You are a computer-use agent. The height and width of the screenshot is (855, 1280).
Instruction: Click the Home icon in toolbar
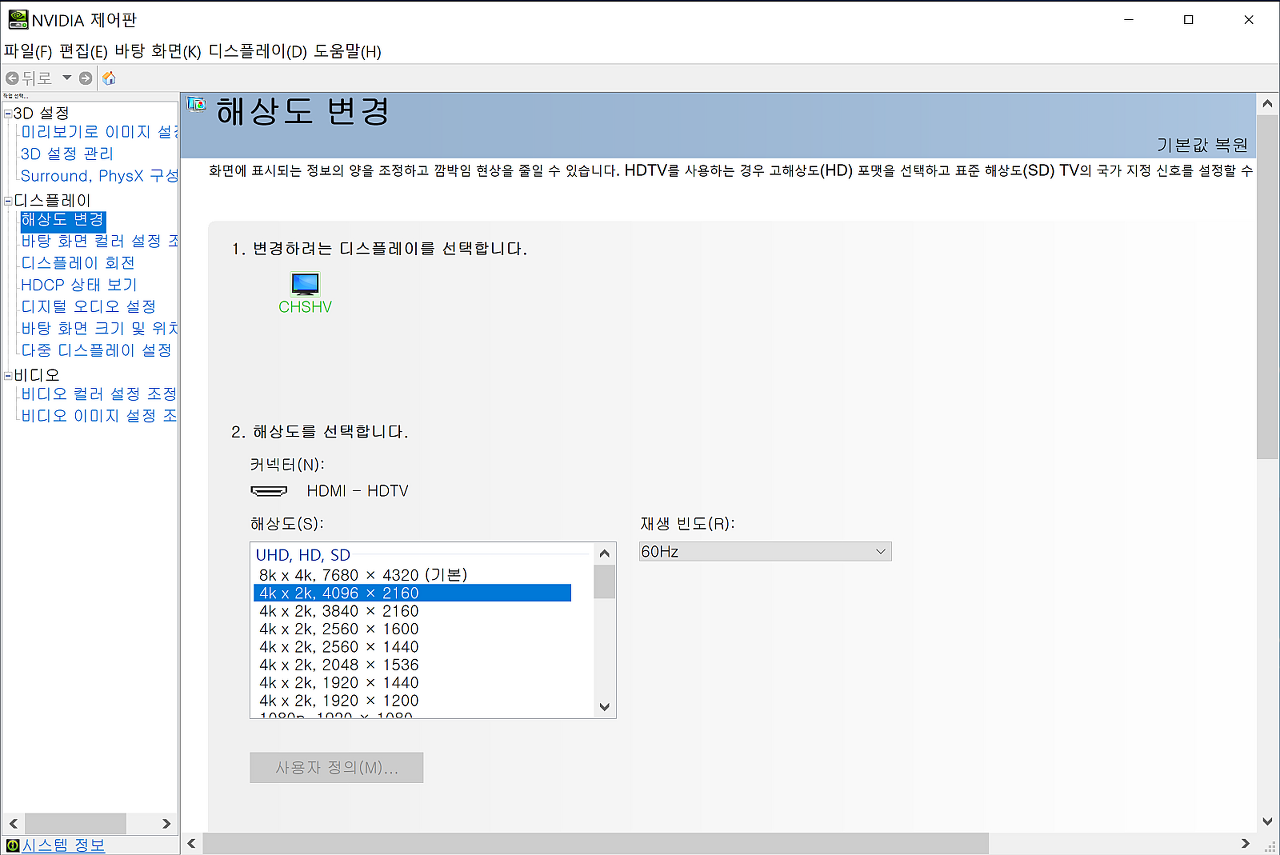109,78
